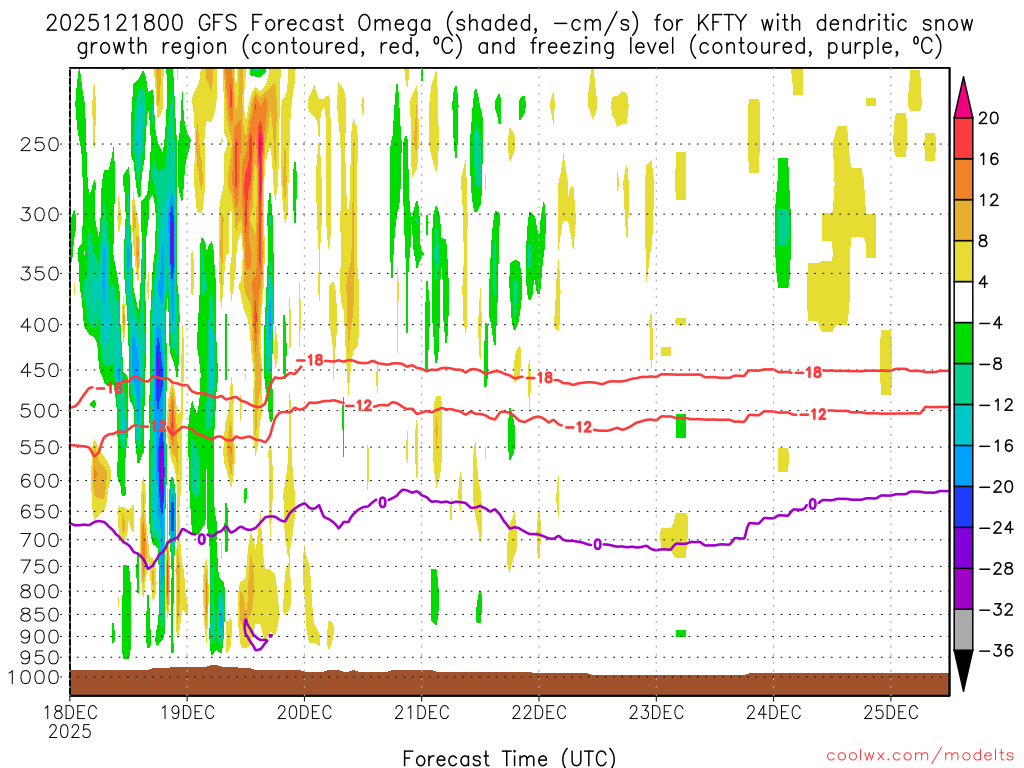Click the 400 pressure level label
This screenshot has height=768, width=1024.
click(40, 325)
